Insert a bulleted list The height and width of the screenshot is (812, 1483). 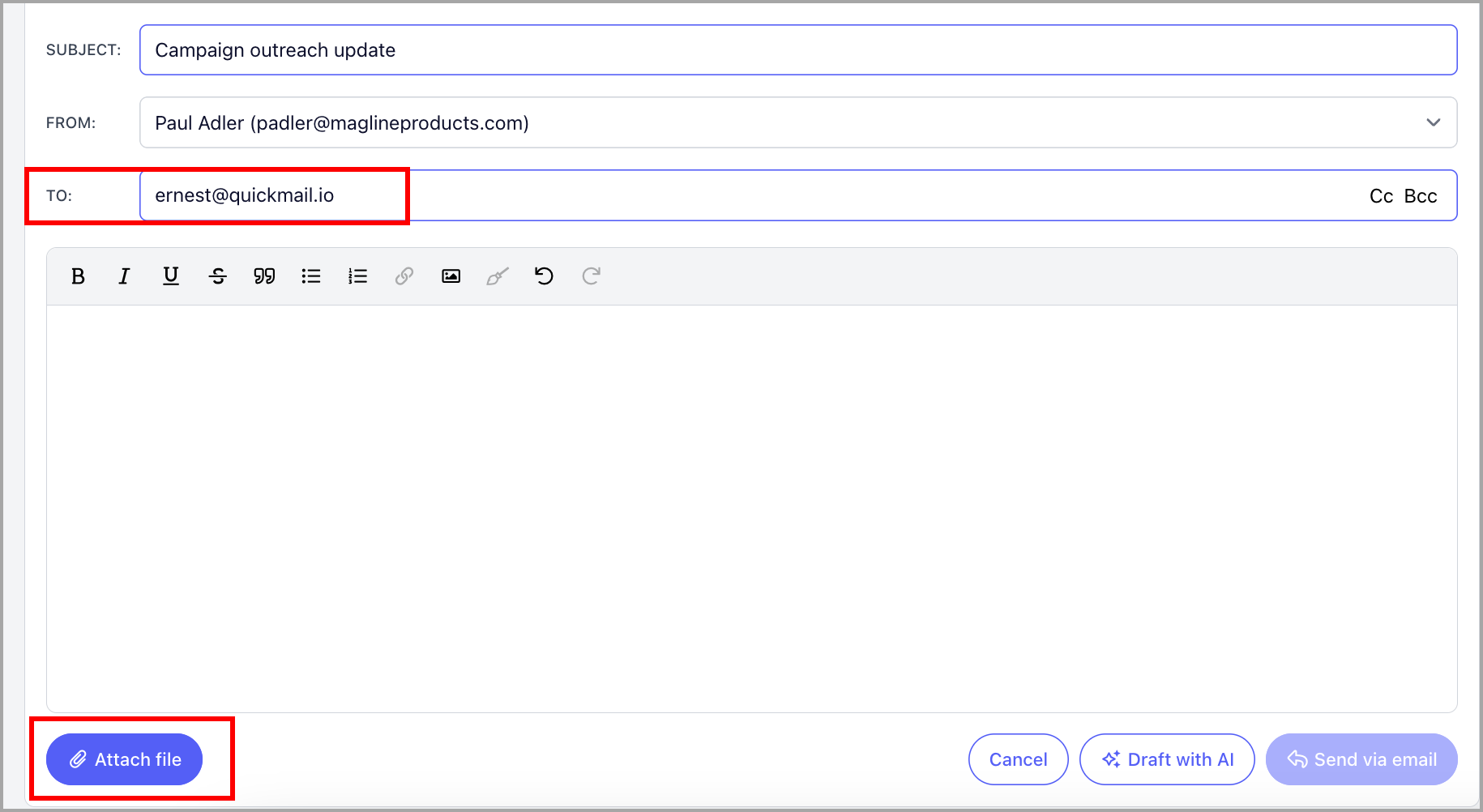click(311, 276)
